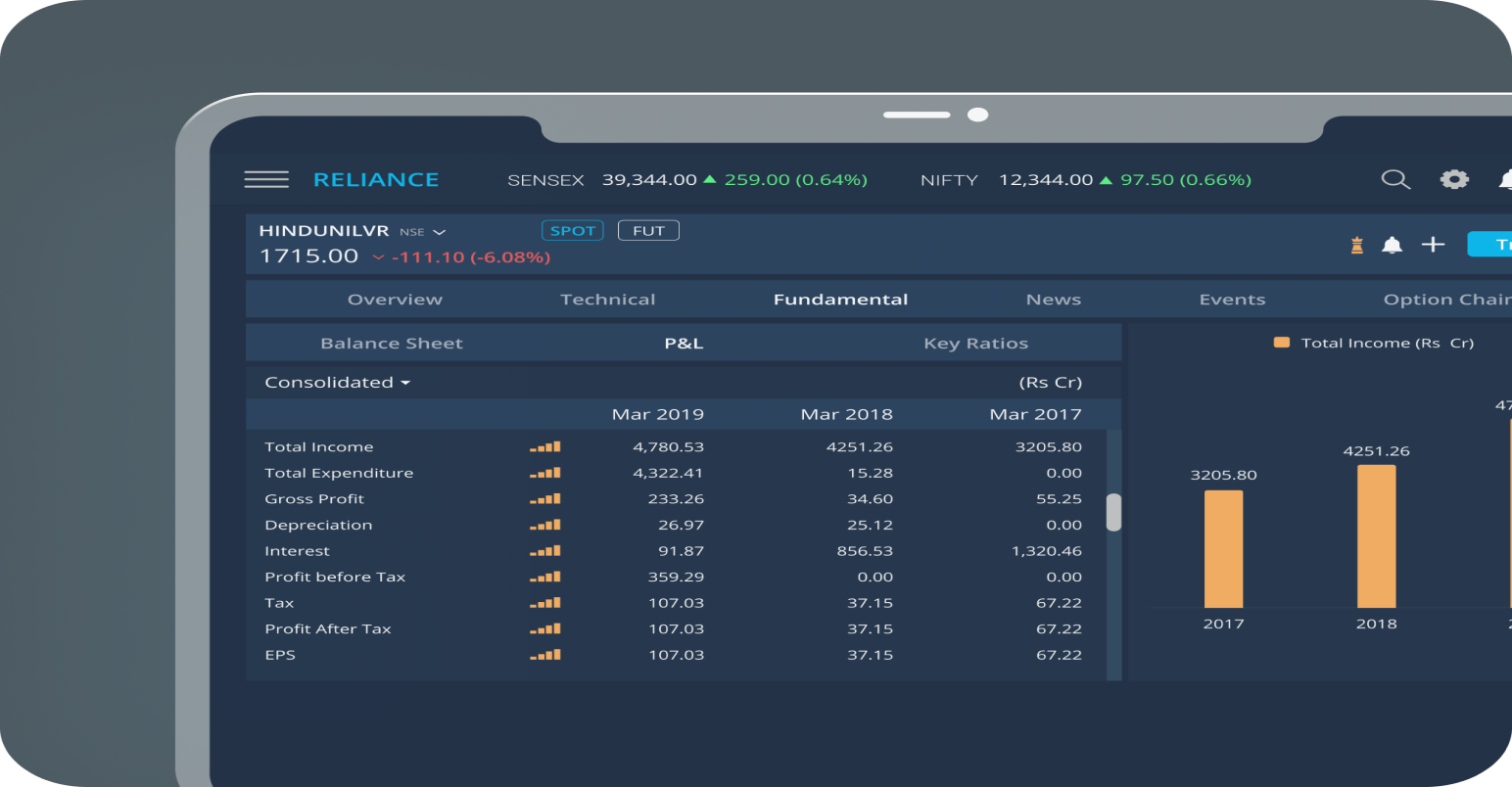This screenshot has width=1512, height=787.
Task: Open Consolidated dropdown
Action: click(x=337, y=383)
